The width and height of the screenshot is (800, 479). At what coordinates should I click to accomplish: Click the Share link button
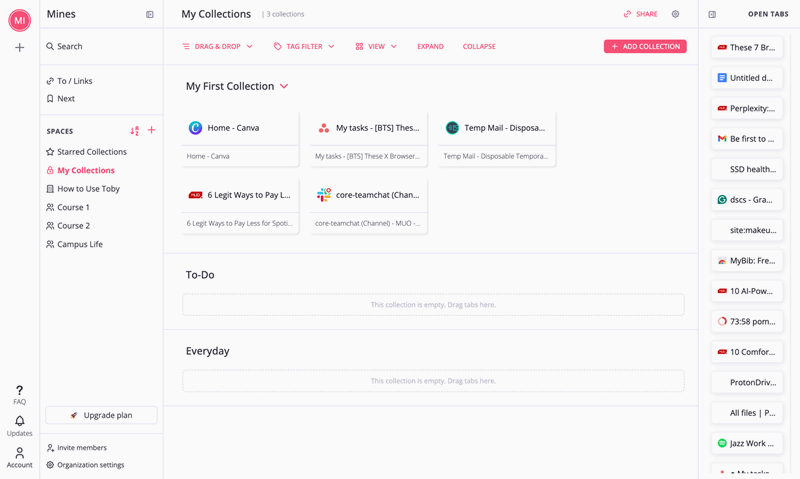[x=640, y=14]
